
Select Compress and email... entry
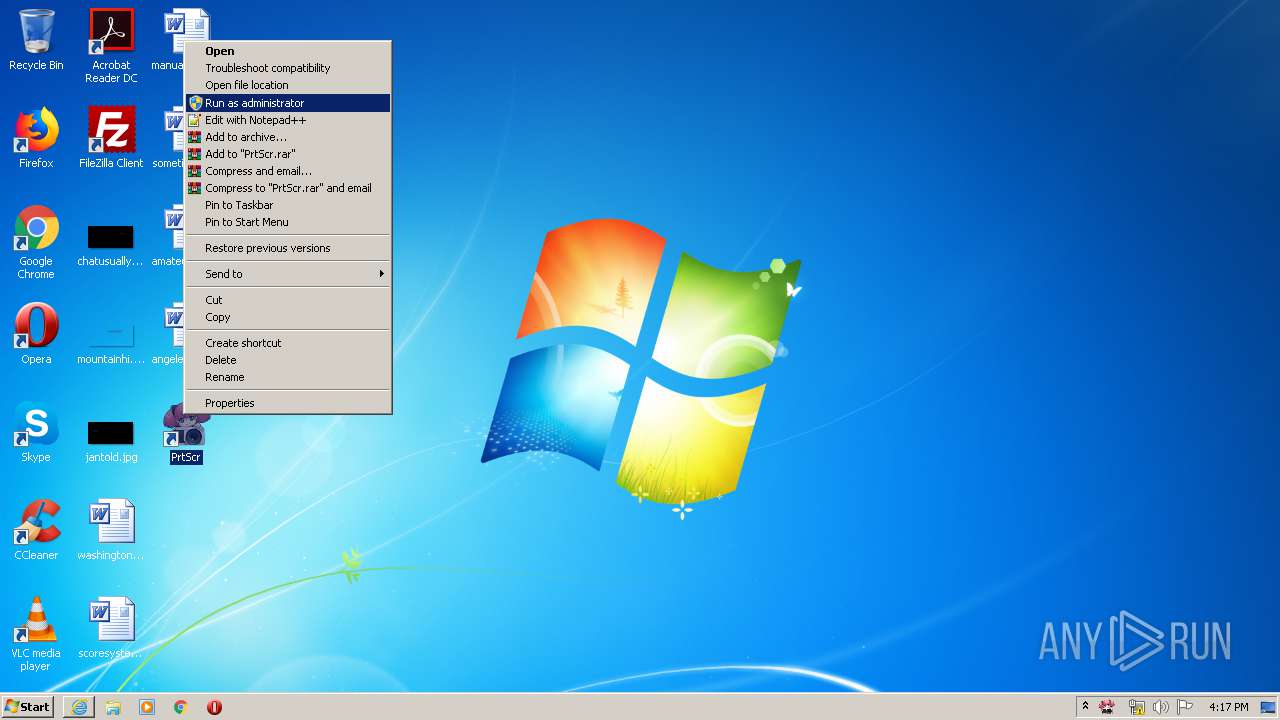[288, 171]
